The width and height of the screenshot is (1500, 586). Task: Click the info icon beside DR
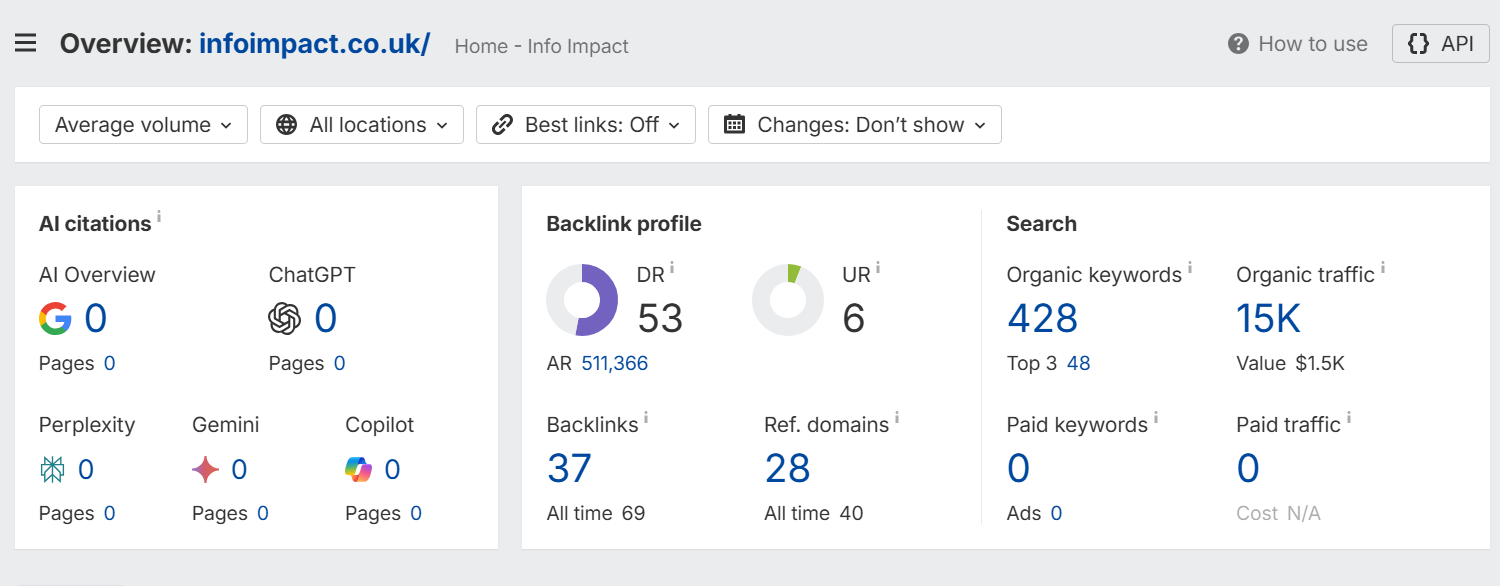(672, 267)
